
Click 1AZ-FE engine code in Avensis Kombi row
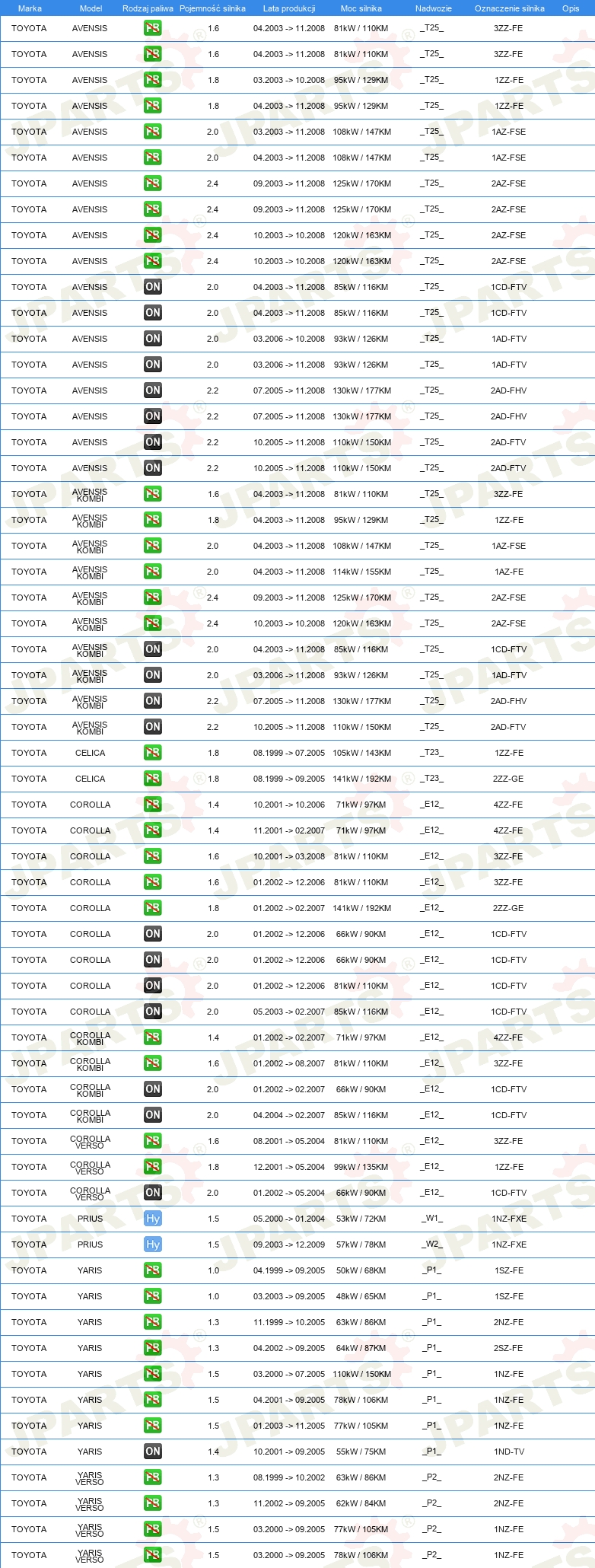coord(509,572)
